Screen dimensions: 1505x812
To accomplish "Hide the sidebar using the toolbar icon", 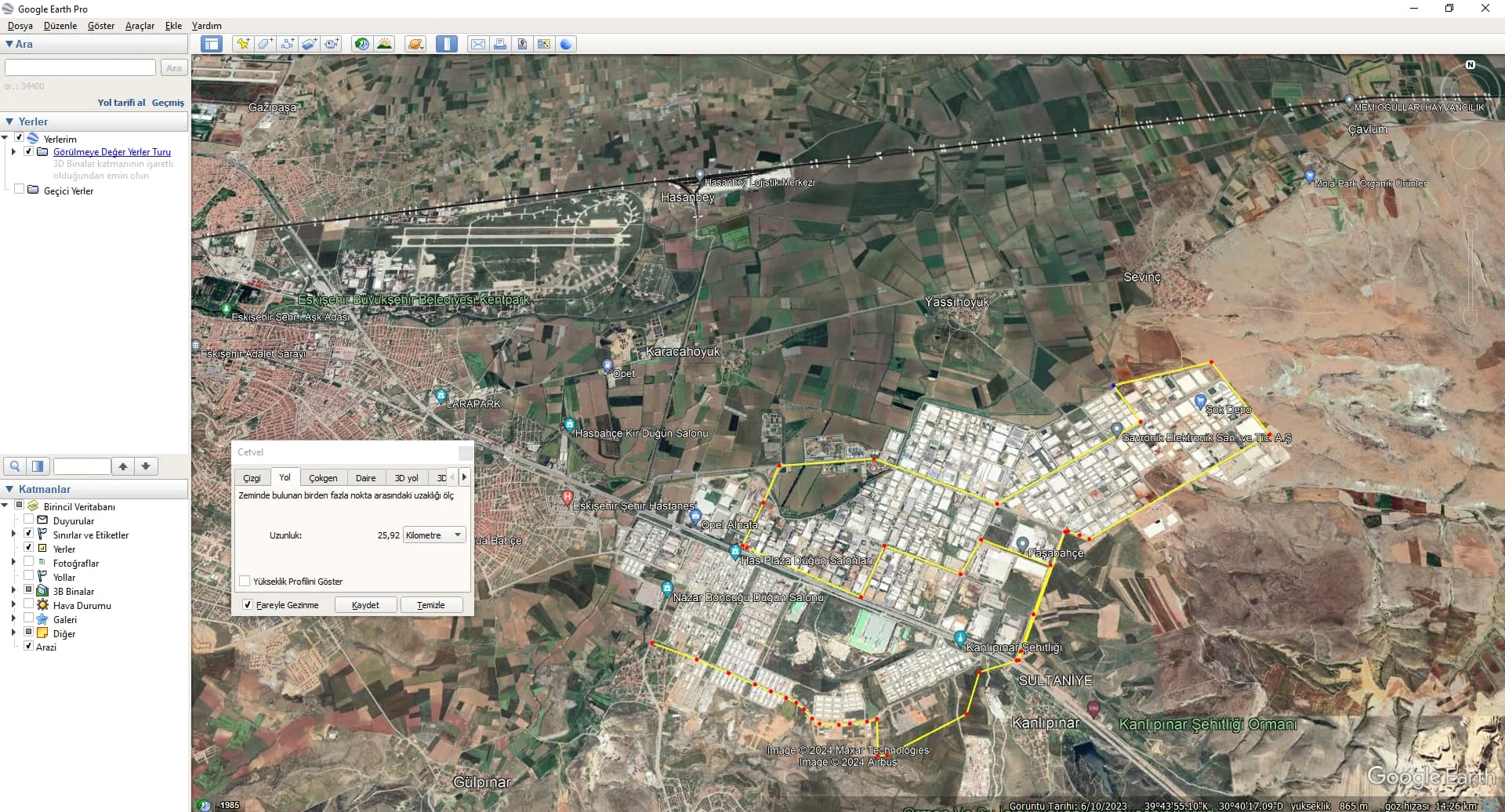I will pyautogui.click(x=211, y=44).
